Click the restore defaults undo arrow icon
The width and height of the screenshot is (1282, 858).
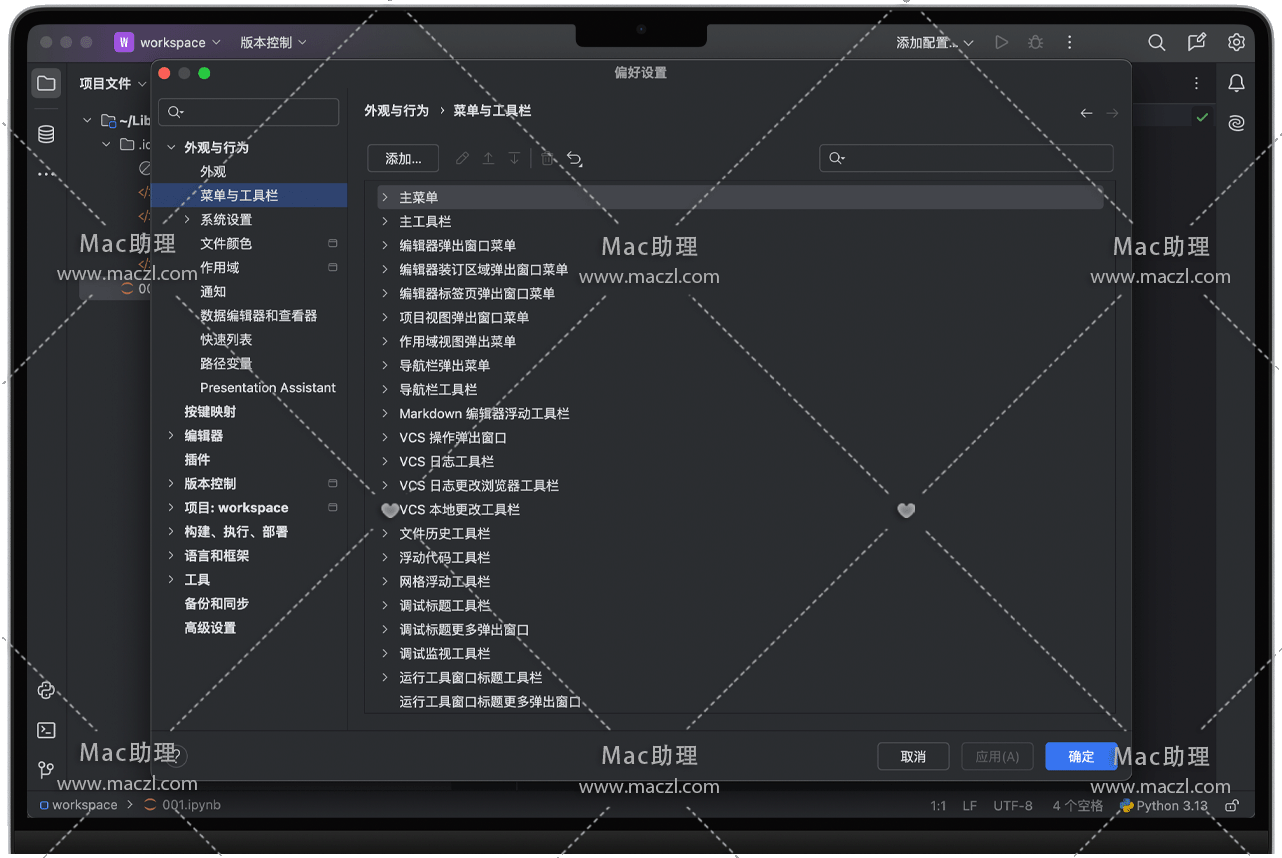point(575,158)
